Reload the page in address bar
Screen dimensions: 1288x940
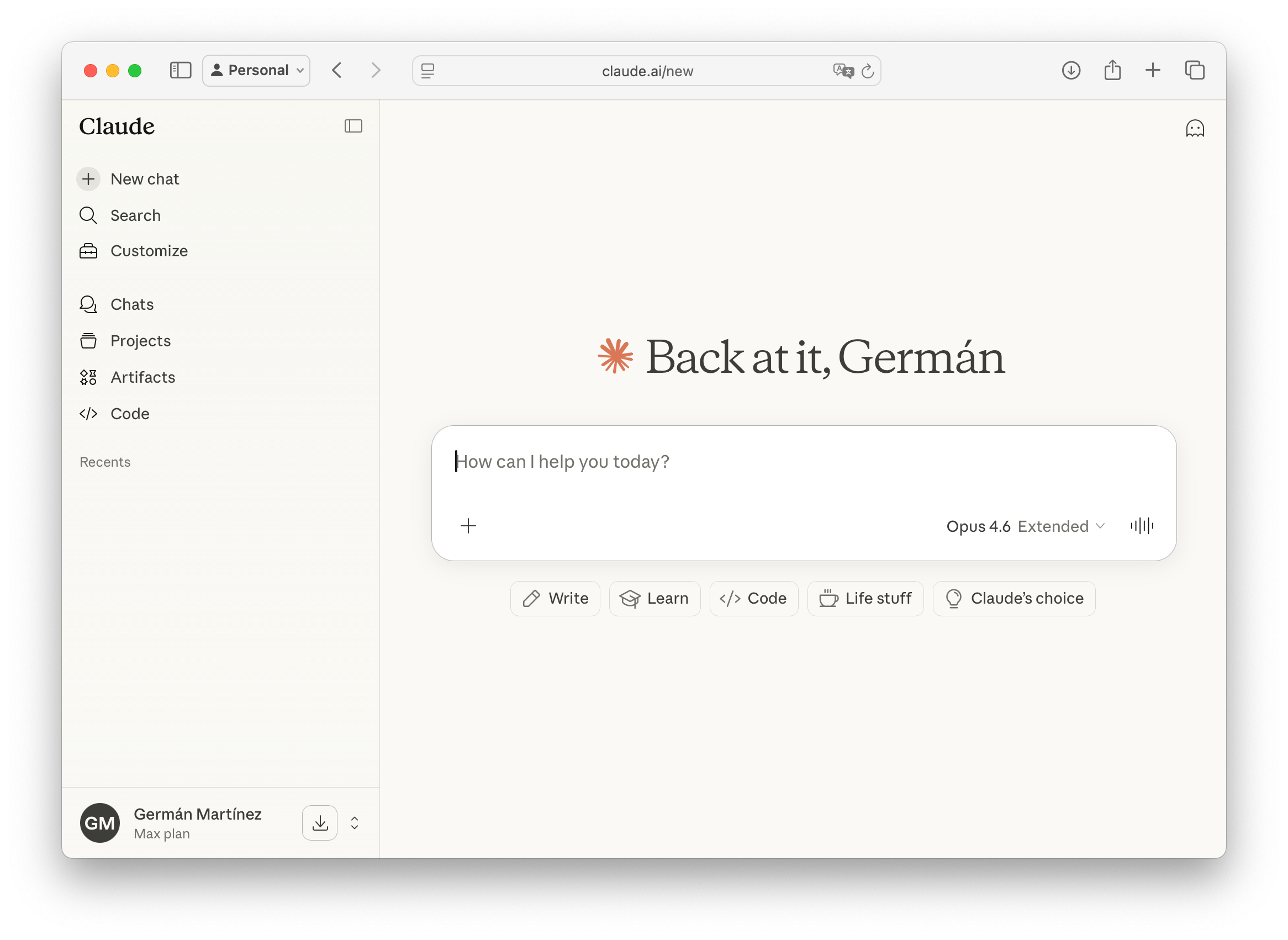(x=868, y=71)
